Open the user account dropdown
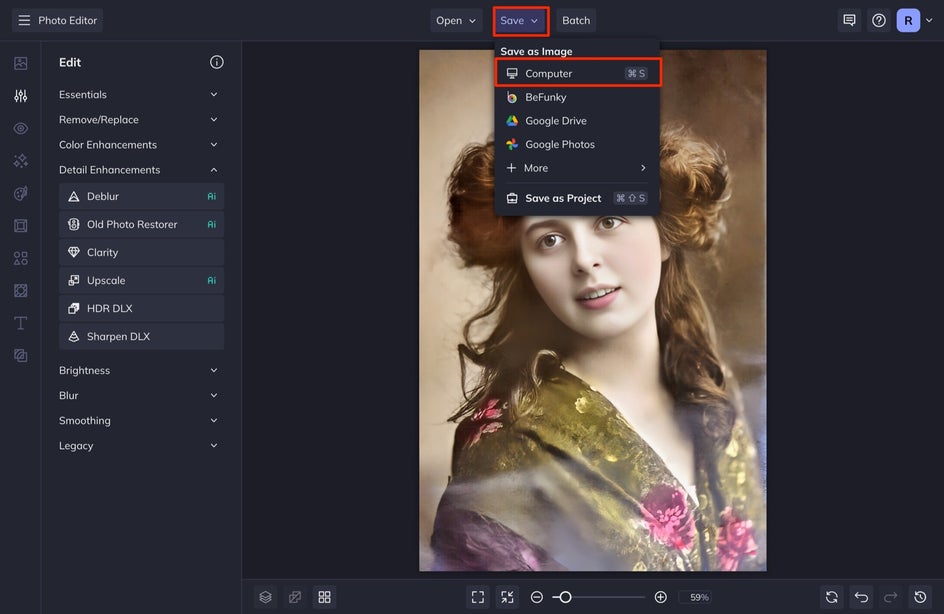Screen dimensions: 944x614 pos(916,20)
